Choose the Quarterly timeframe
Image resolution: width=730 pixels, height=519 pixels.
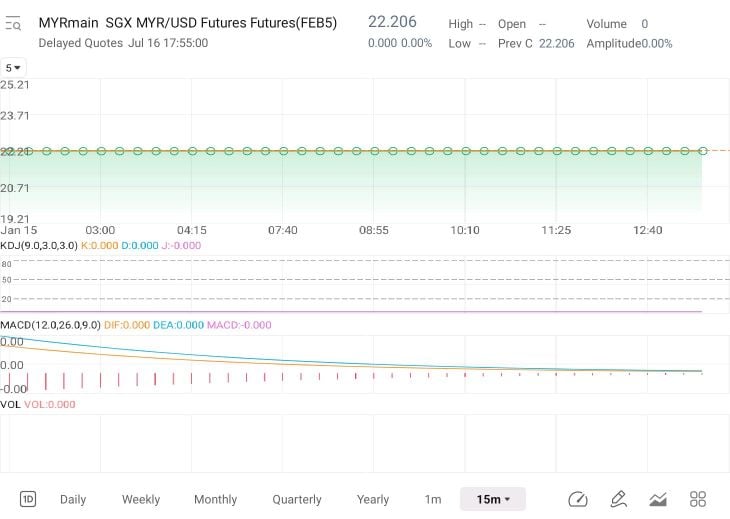tap(297, 499)
